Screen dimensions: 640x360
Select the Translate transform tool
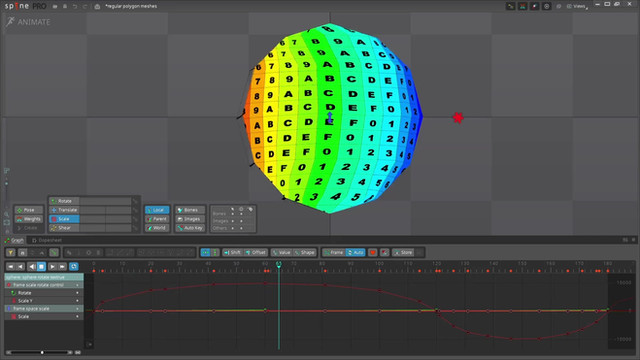[64, 210]
